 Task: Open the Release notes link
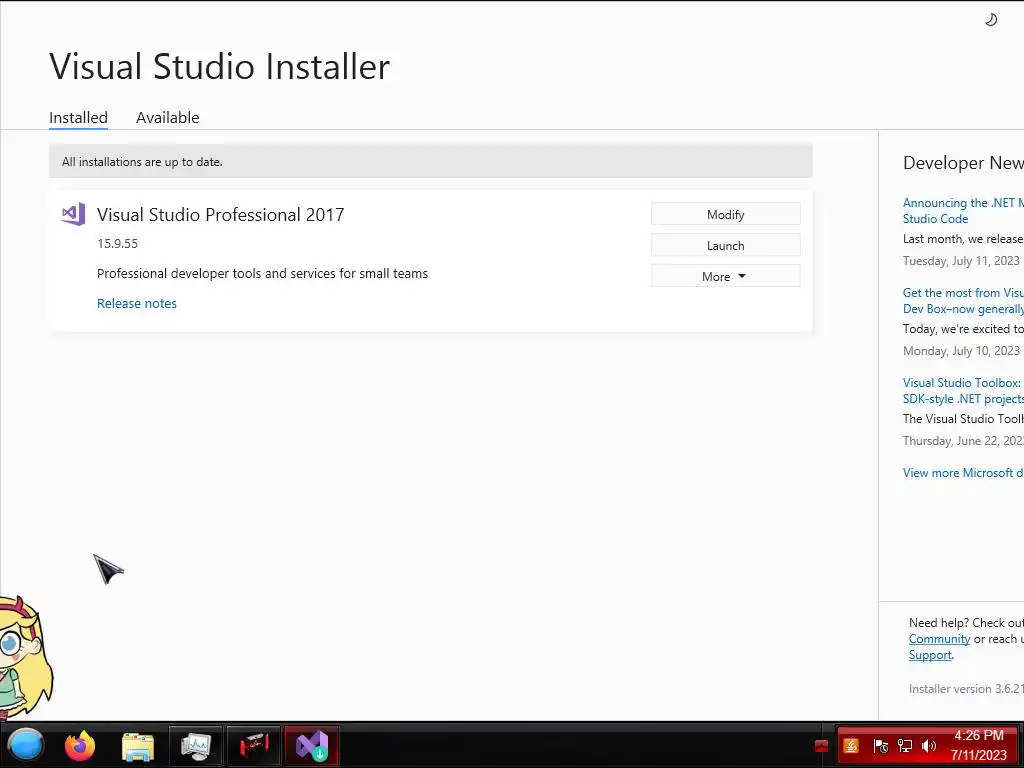tap(136, 303)
